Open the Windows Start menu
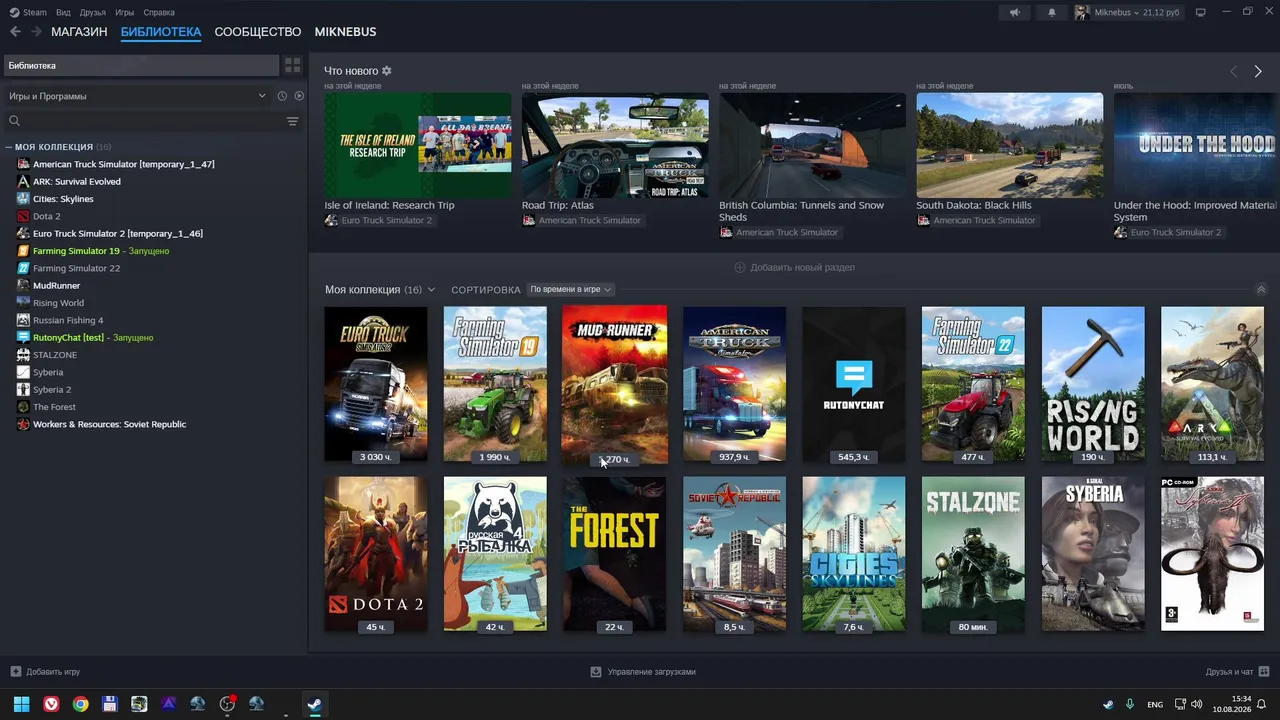Screen dimensions: 1280x720 click(21, 704)
